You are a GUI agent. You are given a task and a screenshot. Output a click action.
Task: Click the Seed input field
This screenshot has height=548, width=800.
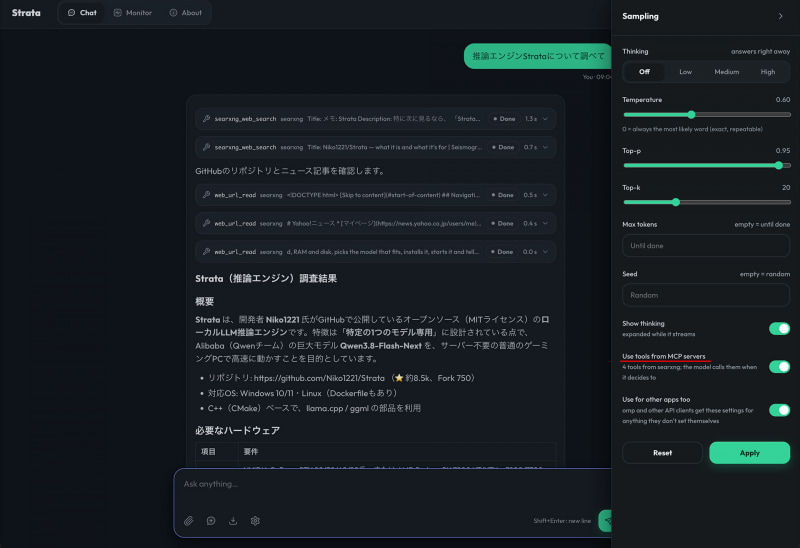tap(706, 295)
